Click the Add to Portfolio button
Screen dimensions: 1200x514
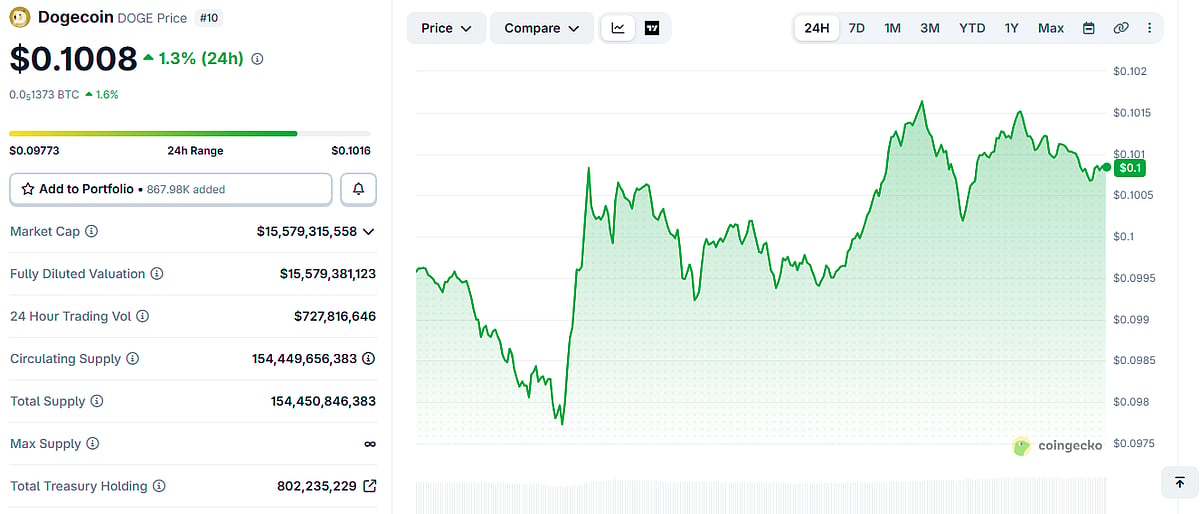[171, 189]
